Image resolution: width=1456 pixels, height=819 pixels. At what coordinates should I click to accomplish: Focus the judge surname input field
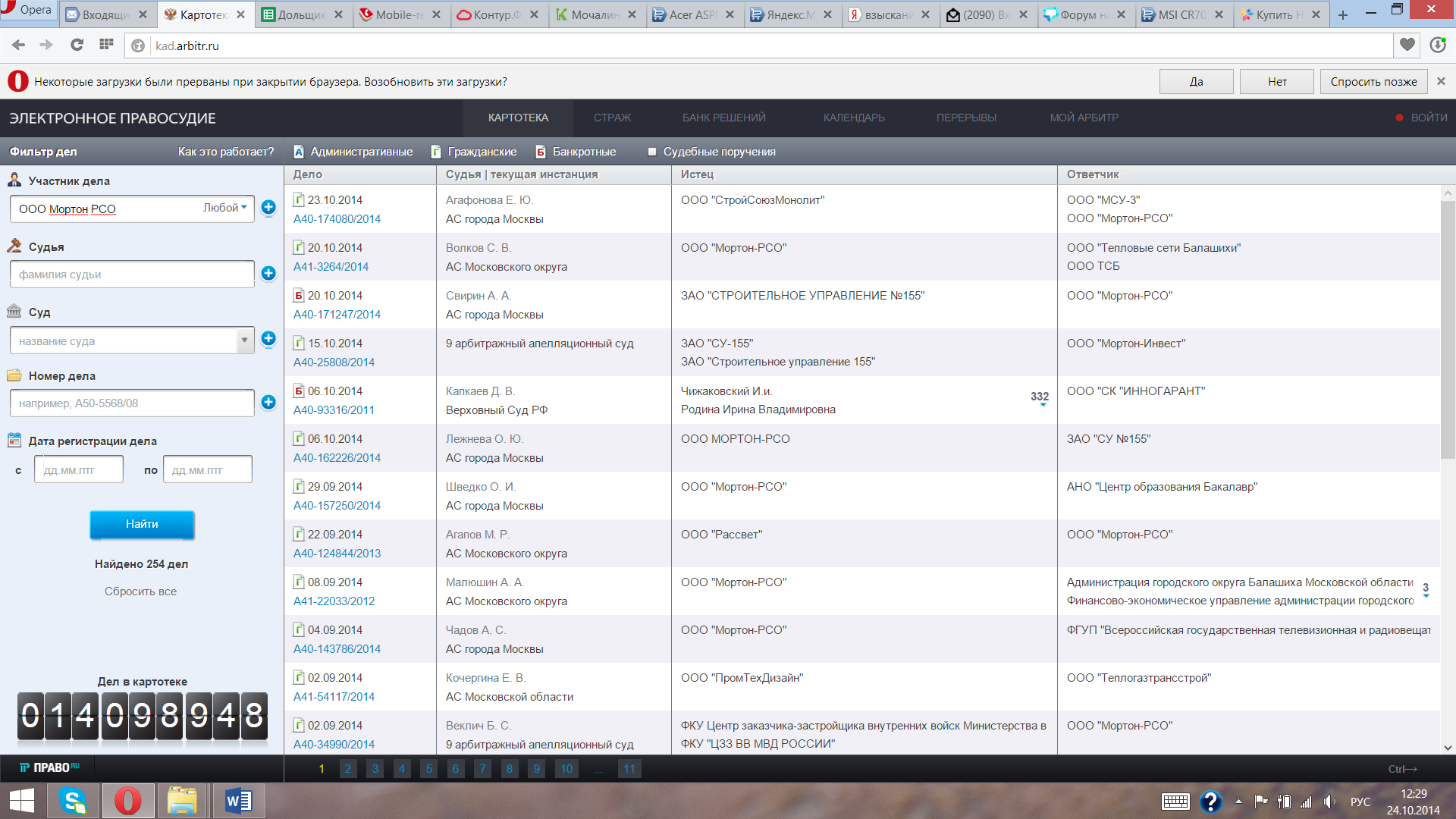coord(132,275)
